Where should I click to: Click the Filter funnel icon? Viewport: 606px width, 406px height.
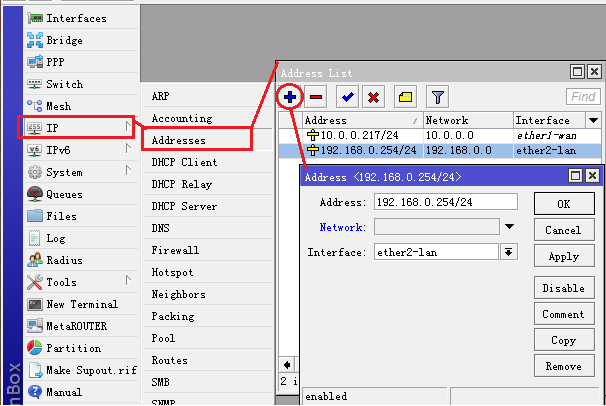437,97
